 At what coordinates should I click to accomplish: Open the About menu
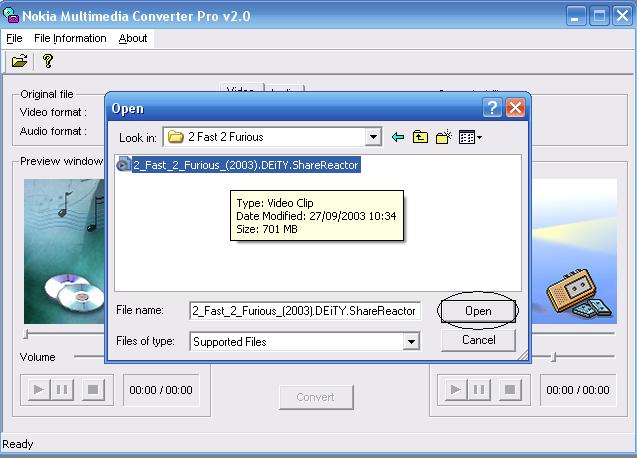(133, 38)
